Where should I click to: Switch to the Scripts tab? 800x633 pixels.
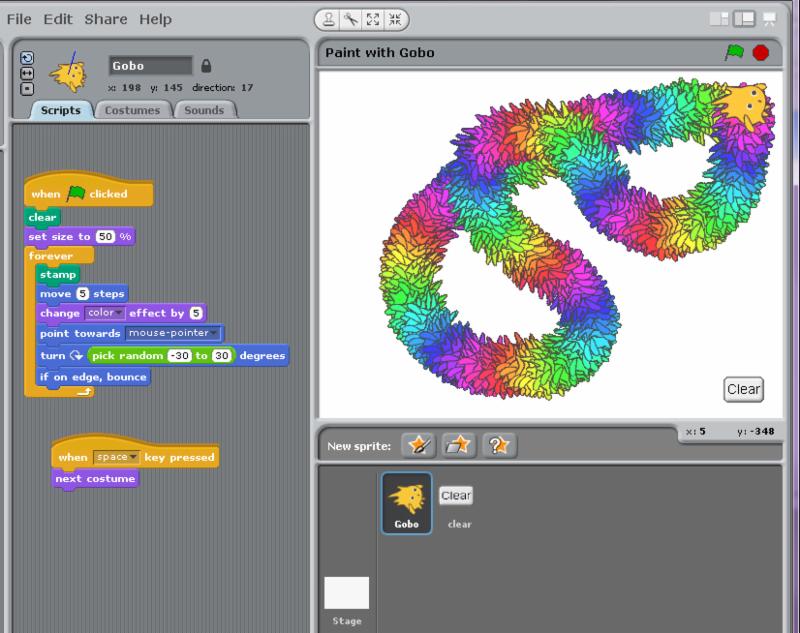[61, 110]
